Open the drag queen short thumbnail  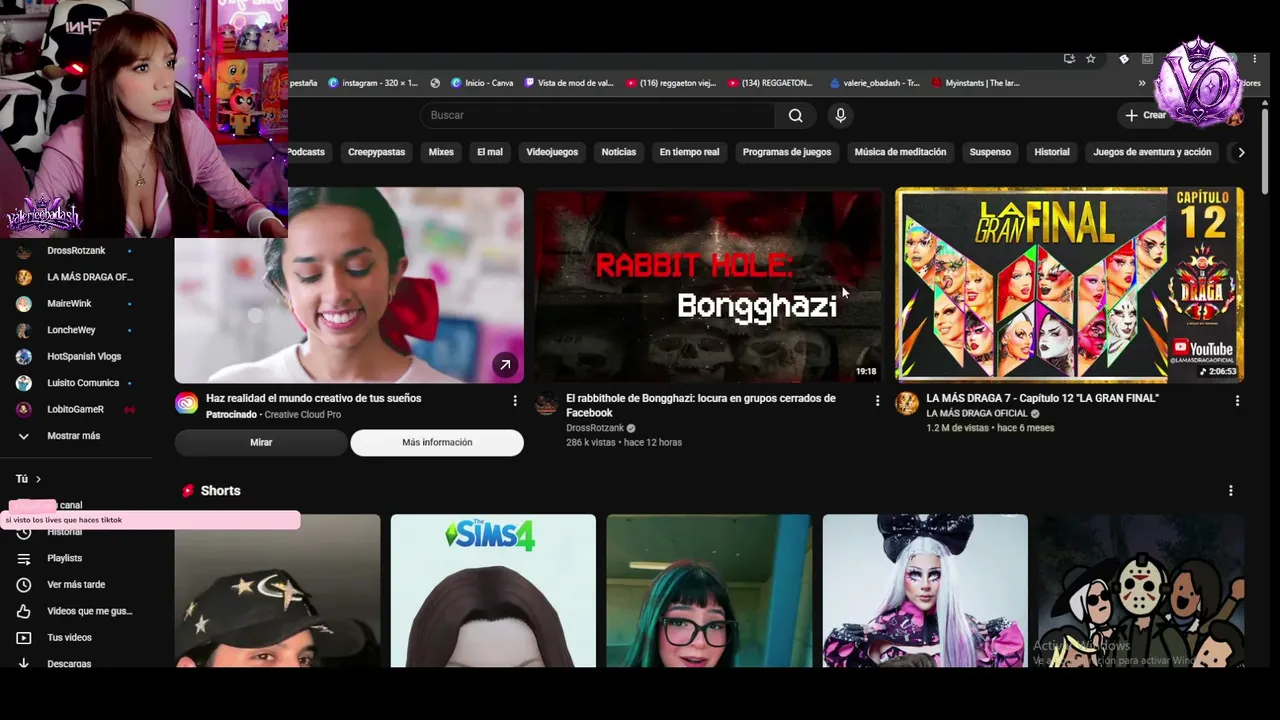tap(925, 591)
